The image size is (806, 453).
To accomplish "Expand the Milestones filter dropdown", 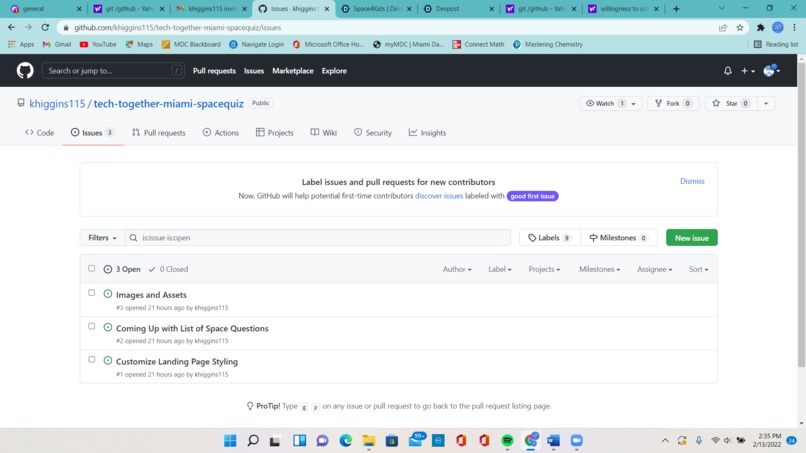I will 599,269.
